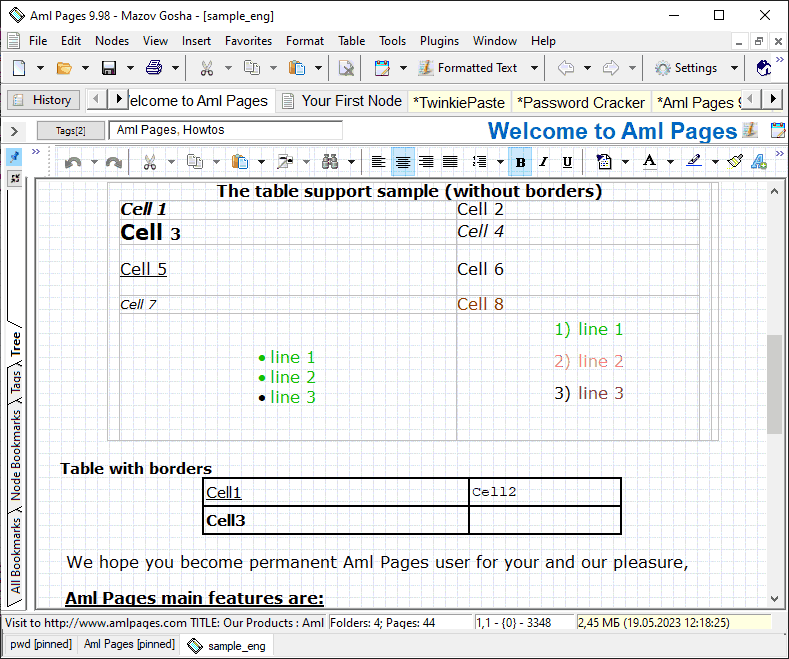Click the Settings button
Image resolution: width=789 pixels, height=659 pixels.
(x=686, y=67)
